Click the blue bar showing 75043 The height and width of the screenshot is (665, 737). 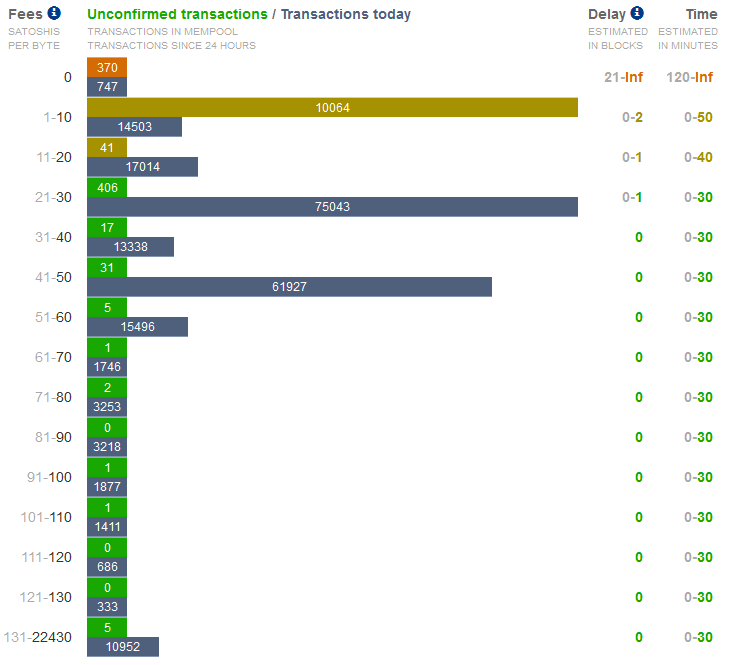[332, 207]
